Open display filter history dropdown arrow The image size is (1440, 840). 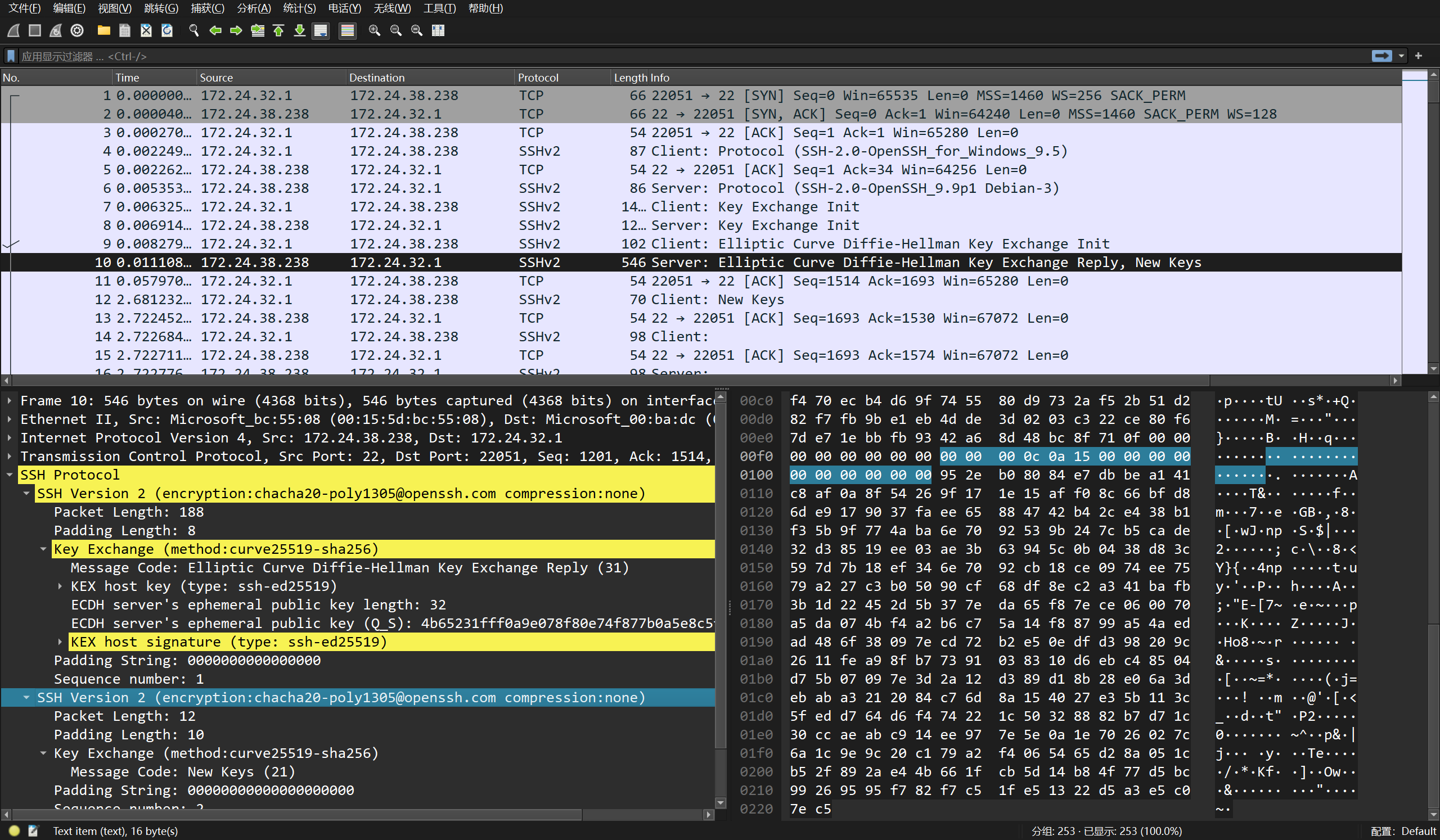click(1401, 56)
